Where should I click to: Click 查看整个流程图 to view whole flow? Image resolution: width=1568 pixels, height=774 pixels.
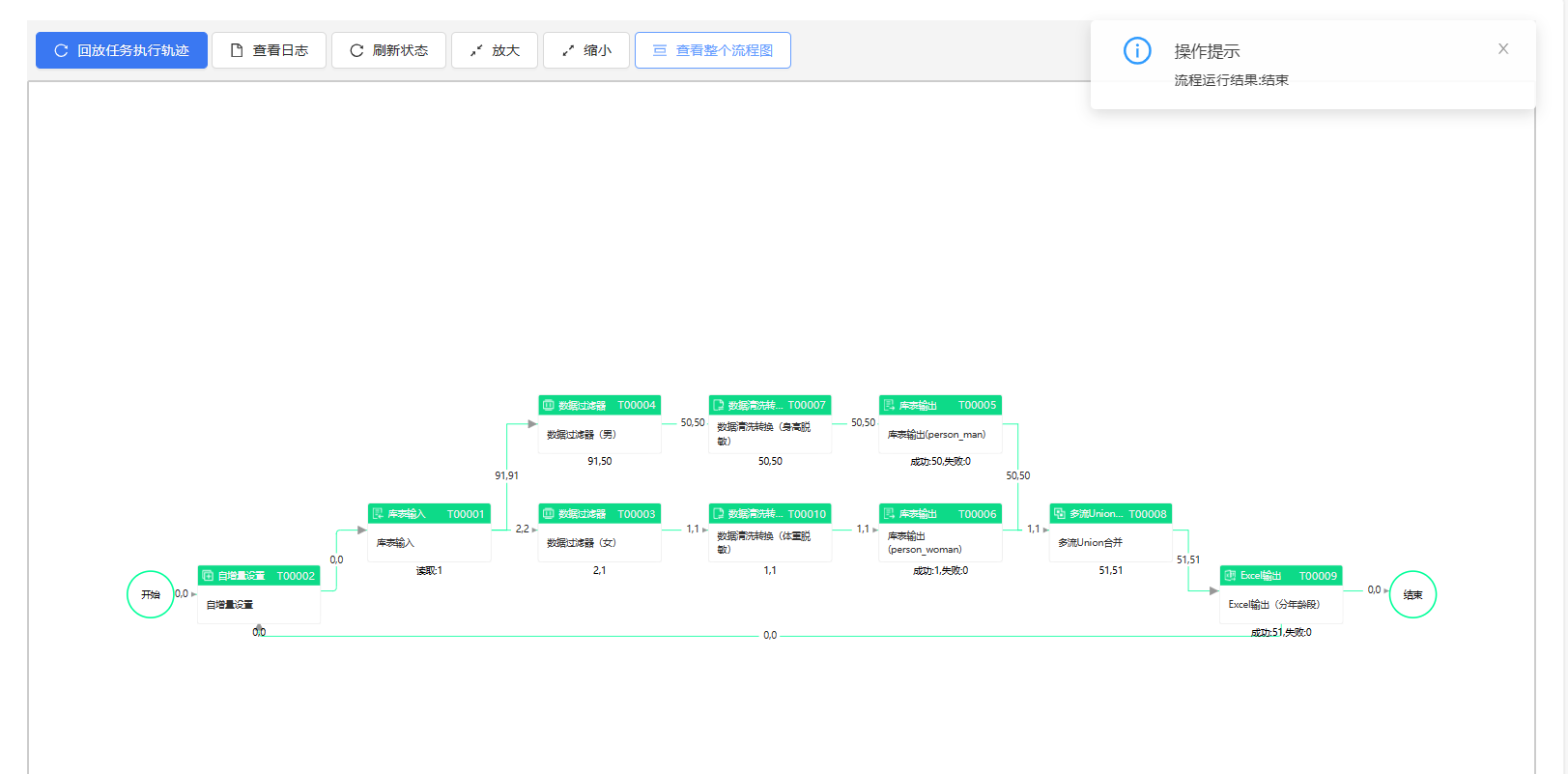point(713,50)
